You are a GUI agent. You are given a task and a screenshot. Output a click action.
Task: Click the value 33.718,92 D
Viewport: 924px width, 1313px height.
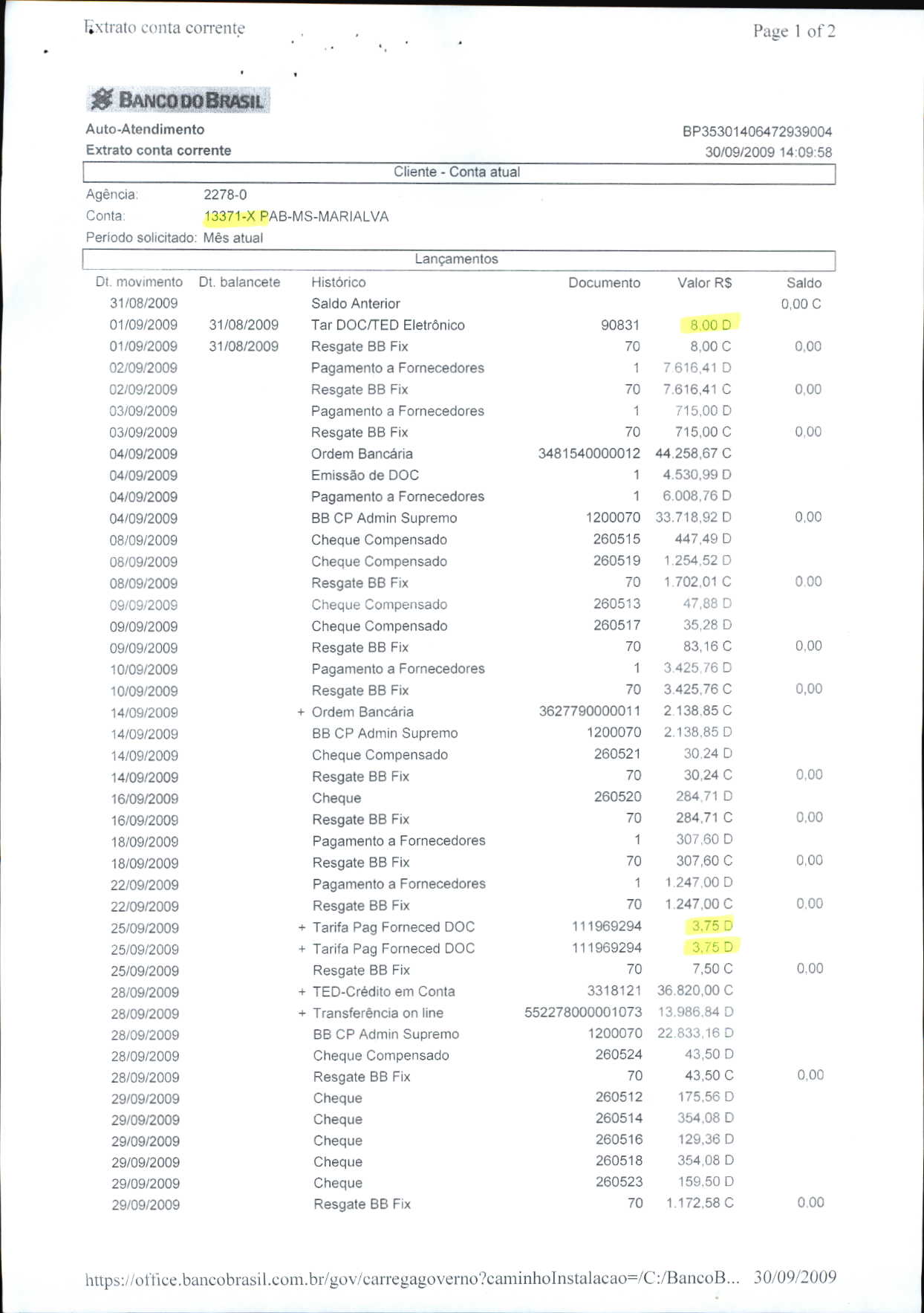pos(693,518)
